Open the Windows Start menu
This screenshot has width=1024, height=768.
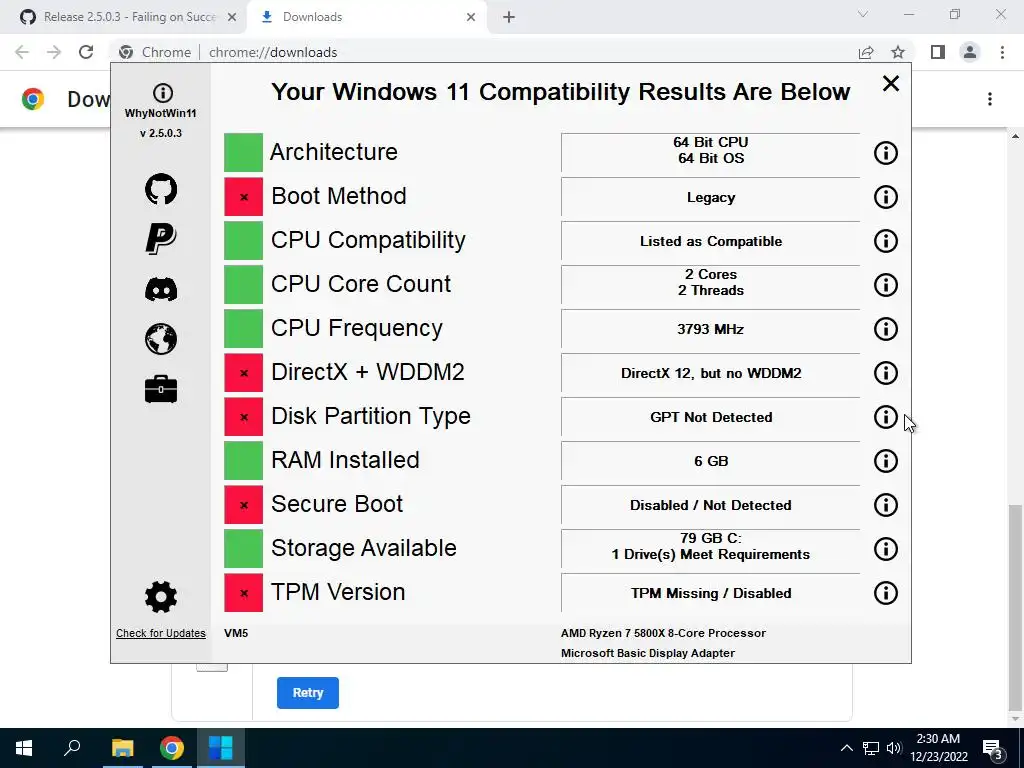tap(24, 748)
